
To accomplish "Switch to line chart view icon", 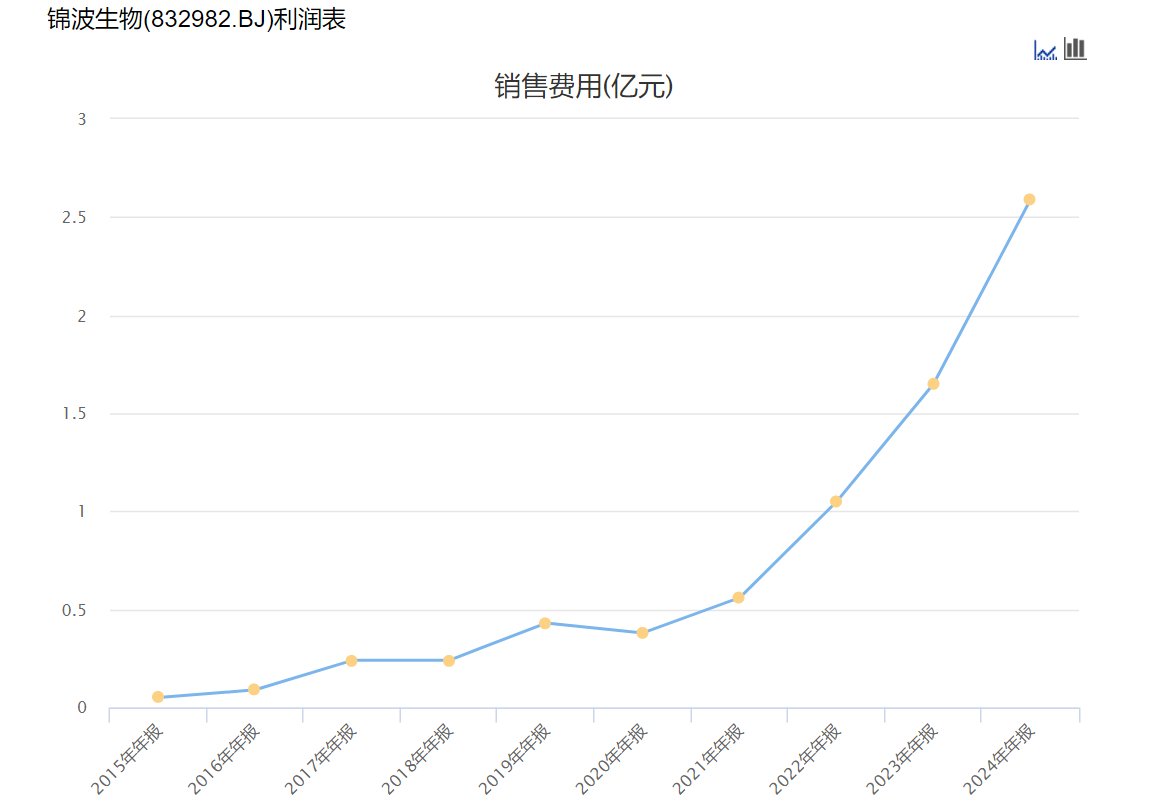I will (1044, 50).
